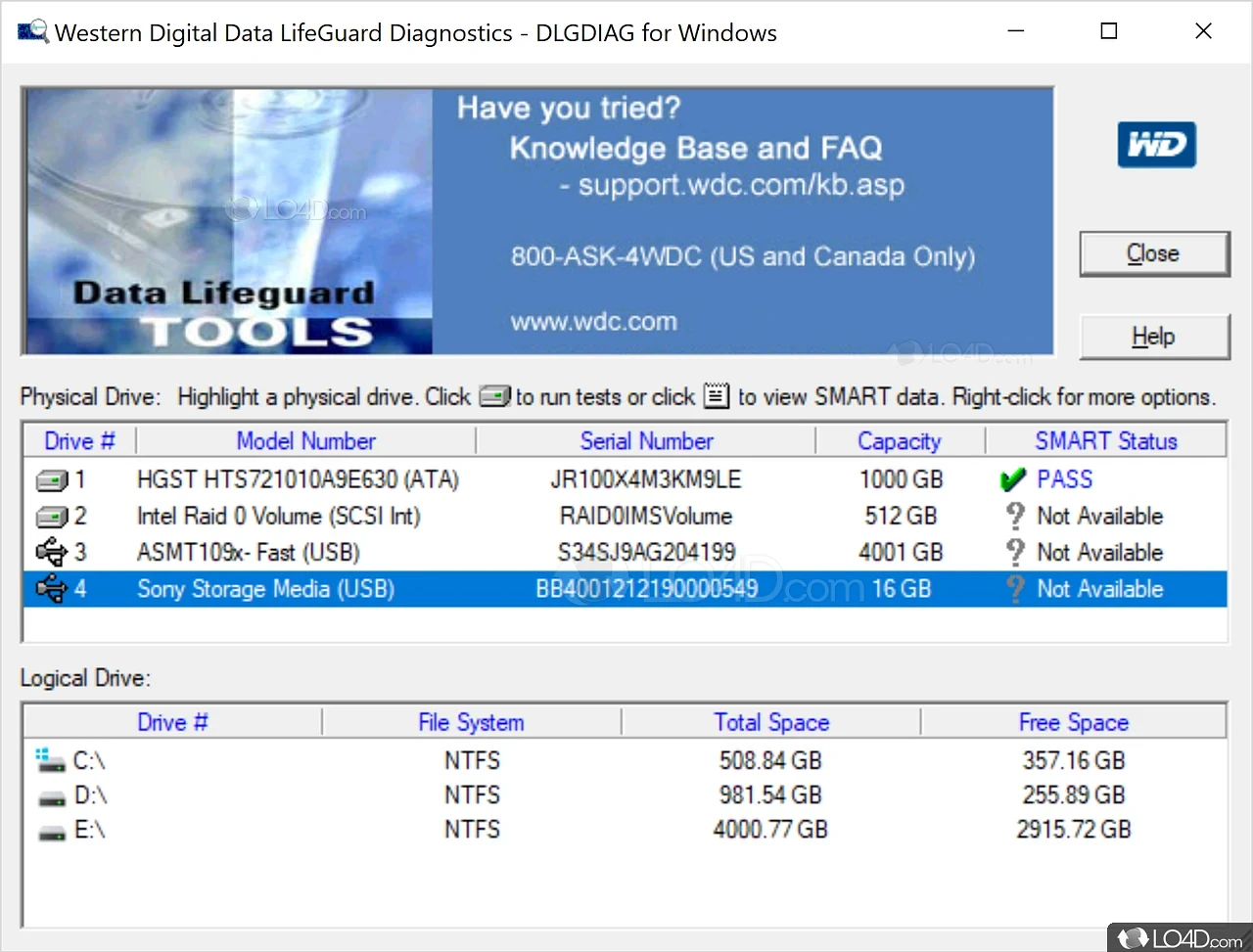
Task: Click the Free Space column header
Action: (1073, 723)
